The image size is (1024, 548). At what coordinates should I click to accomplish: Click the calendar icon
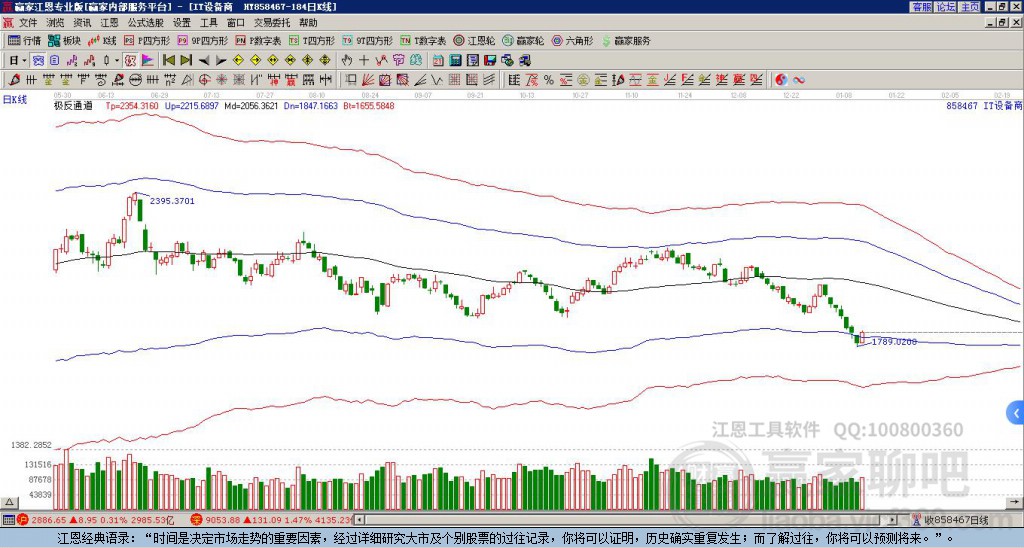click(438, 61)
